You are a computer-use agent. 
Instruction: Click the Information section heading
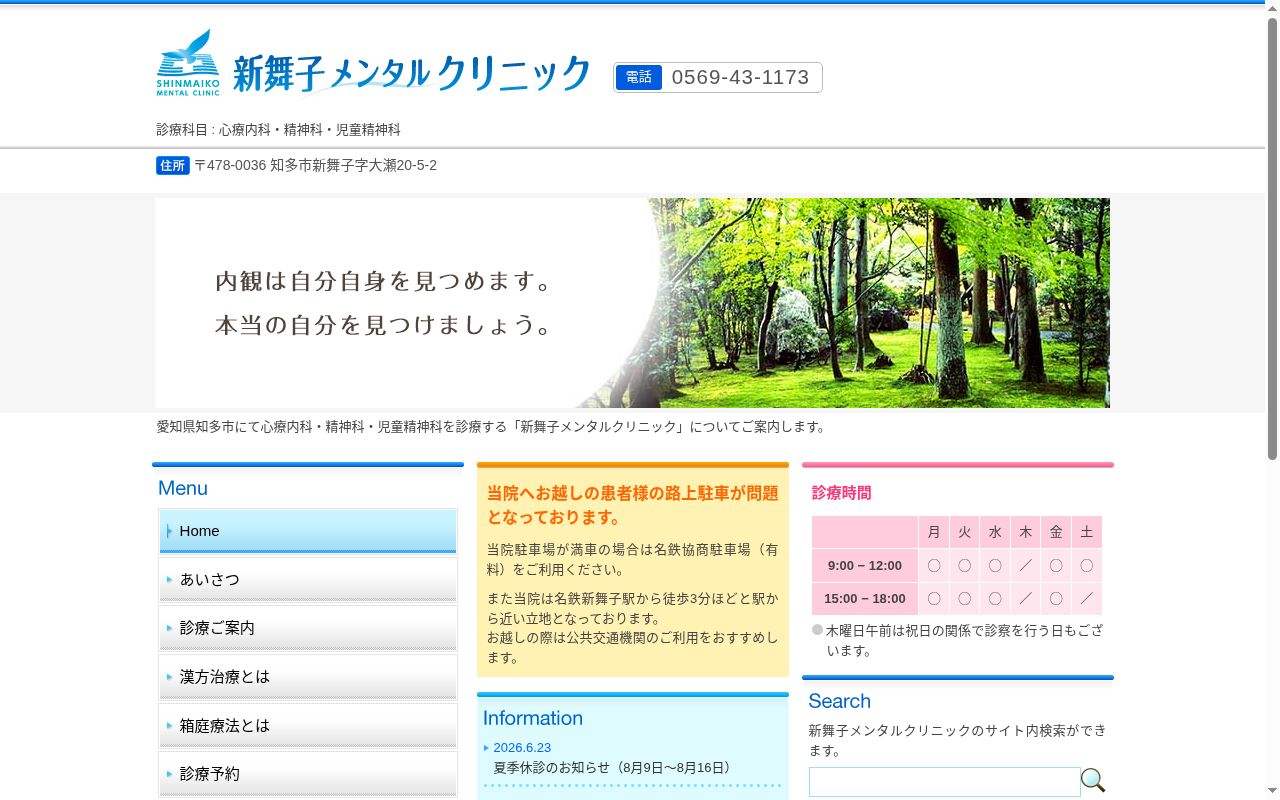click(x=532, y=718)
